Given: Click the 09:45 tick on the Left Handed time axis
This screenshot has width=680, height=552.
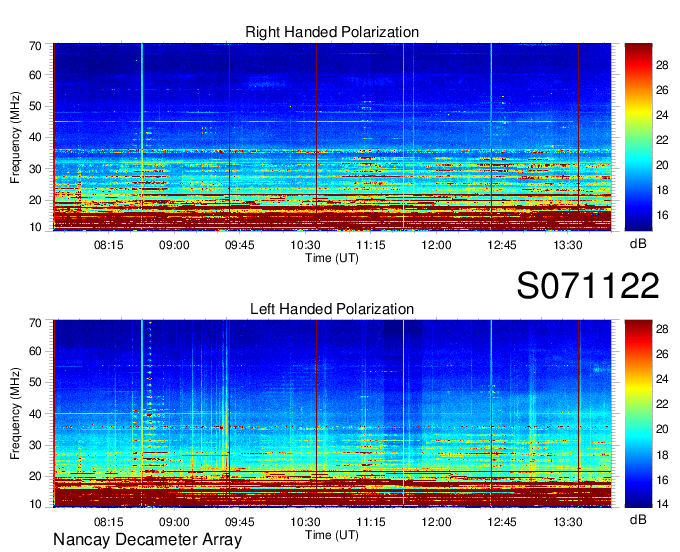Looking at the screenshot, I should click(239, 522).
